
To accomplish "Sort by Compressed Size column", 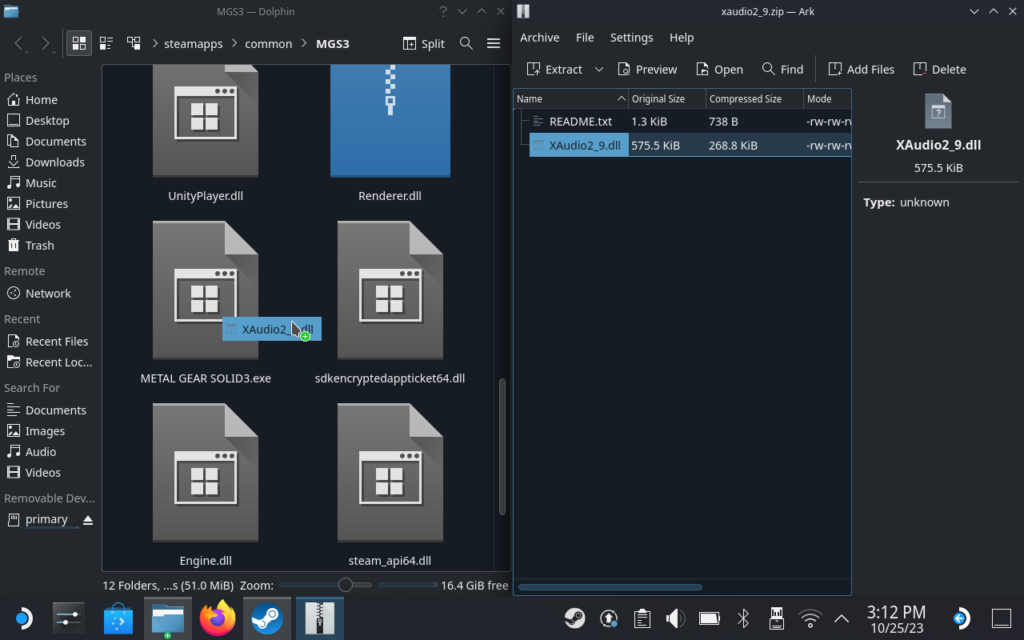I will pos(754,99).
